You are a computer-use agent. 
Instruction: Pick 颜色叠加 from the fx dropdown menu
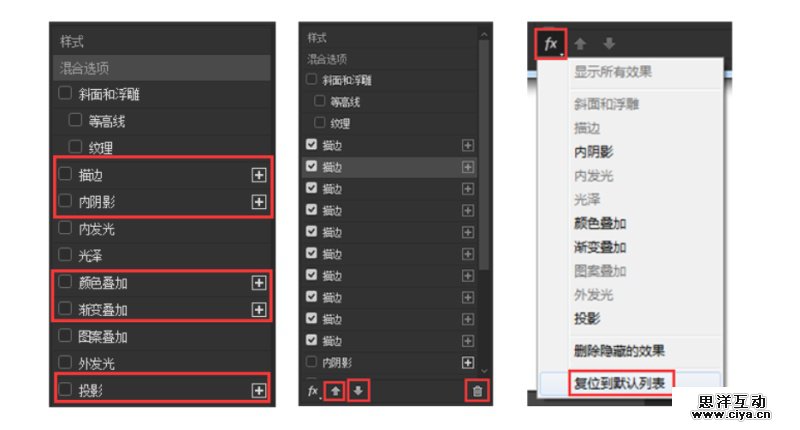600,223
